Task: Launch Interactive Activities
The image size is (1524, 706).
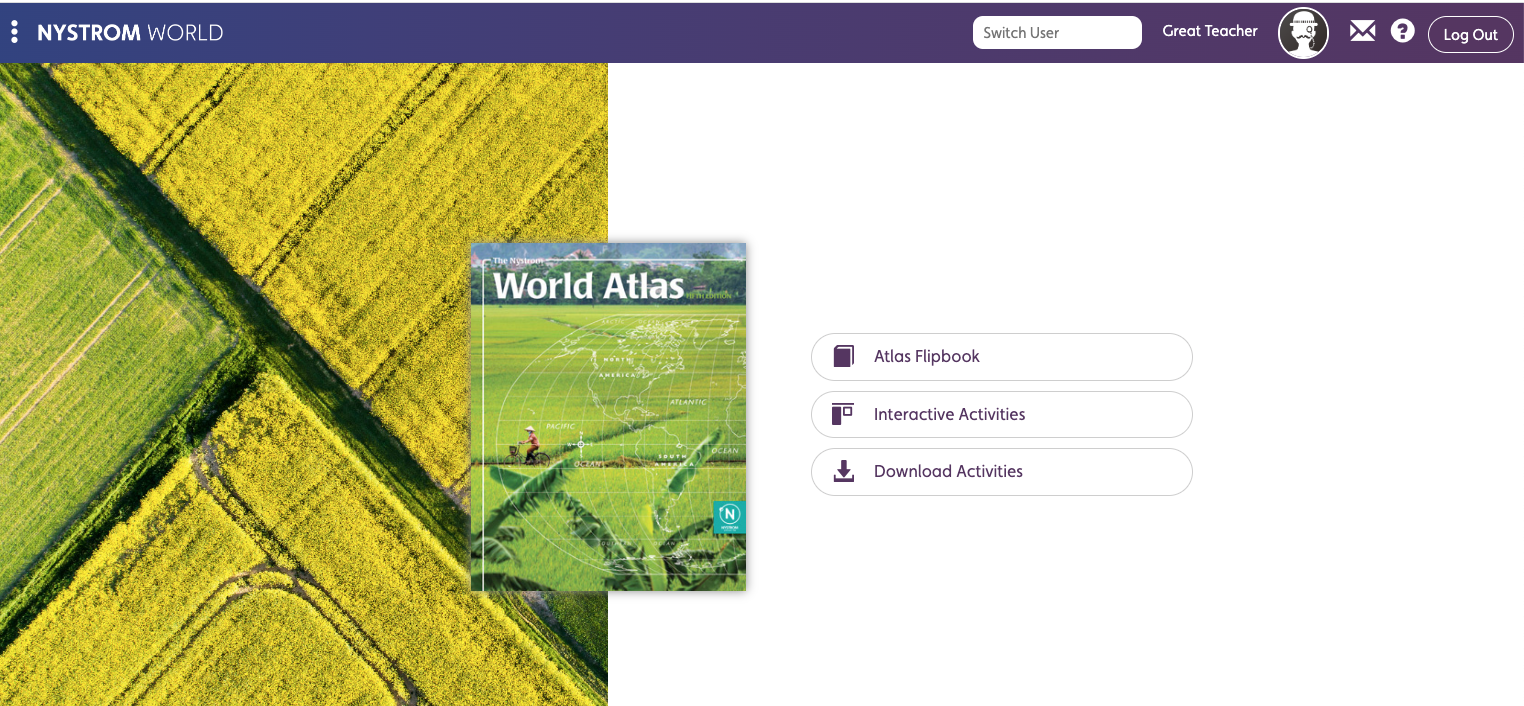Action: [x=1001, y=414]
